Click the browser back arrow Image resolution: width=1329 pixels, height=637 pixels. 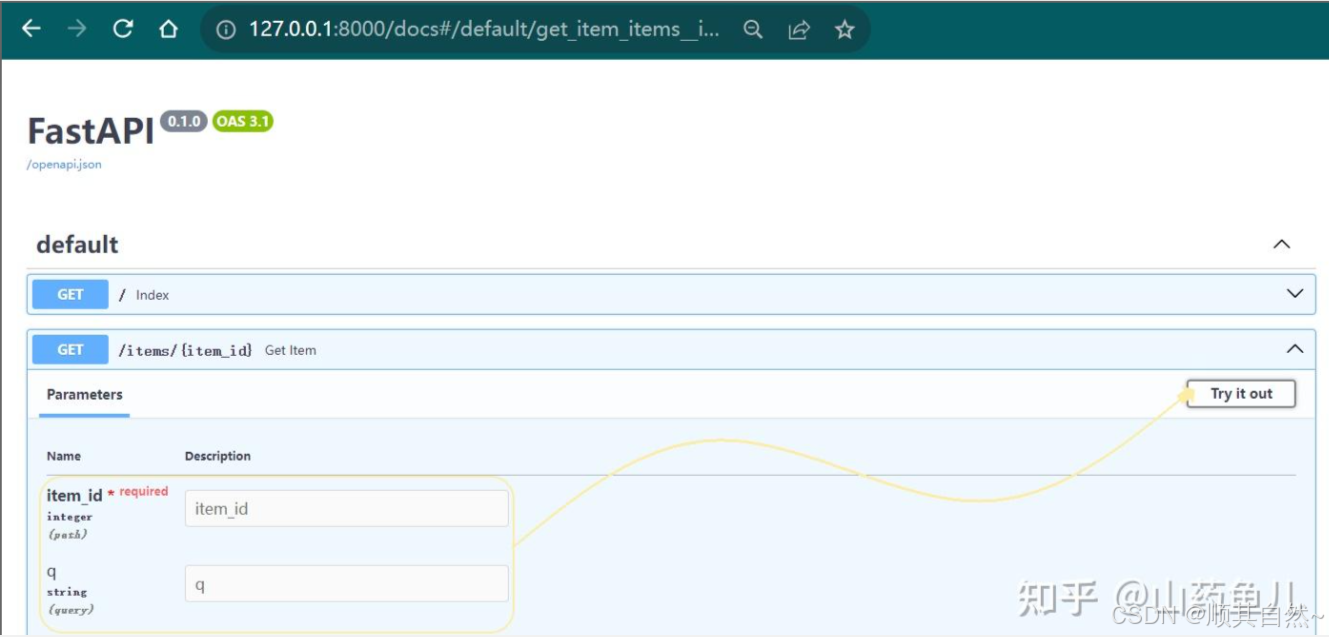[x=31, y=29]
